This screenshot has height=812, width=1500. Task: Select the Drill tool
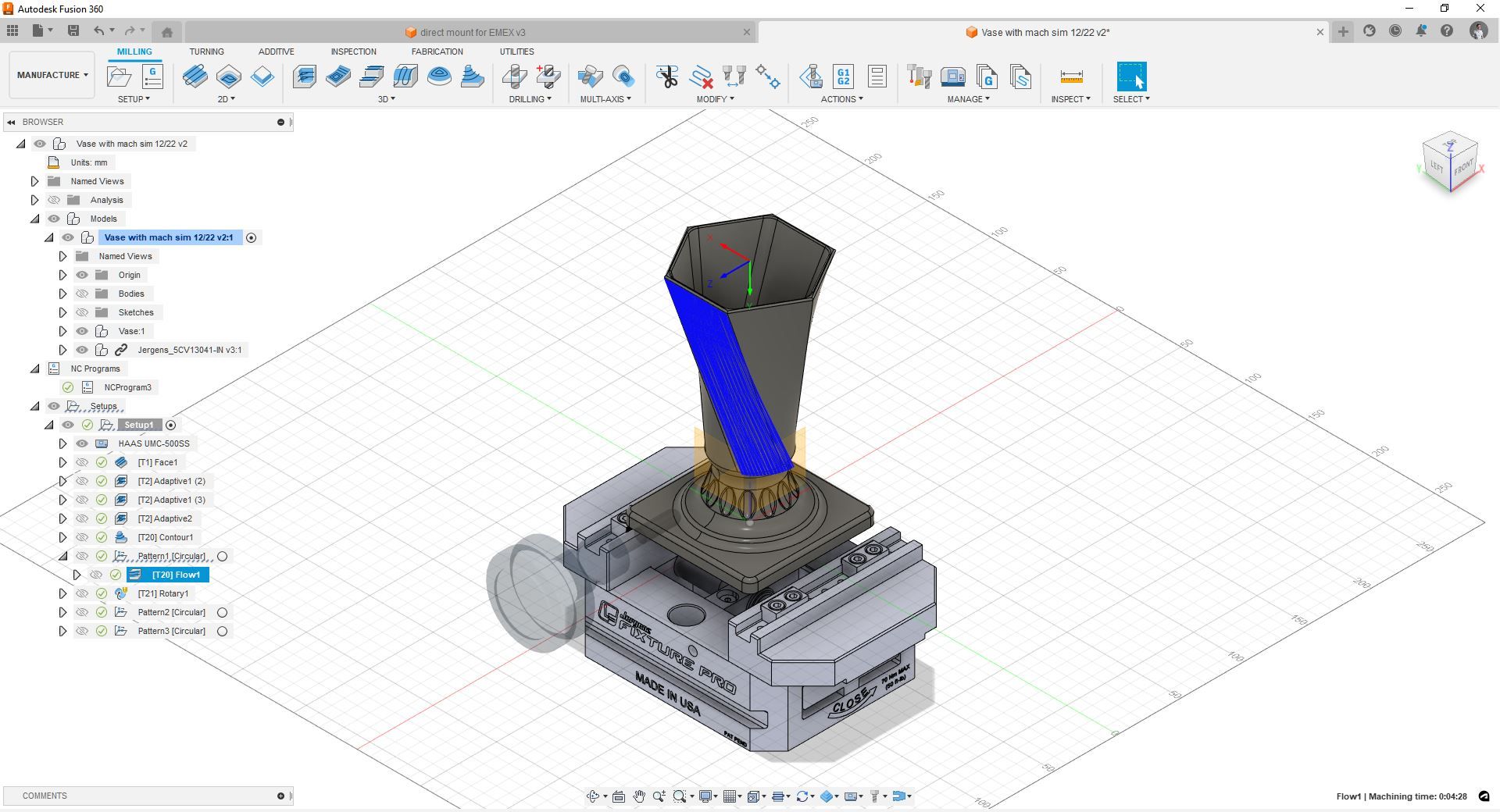pyautogui.click(x=513, y=77)
